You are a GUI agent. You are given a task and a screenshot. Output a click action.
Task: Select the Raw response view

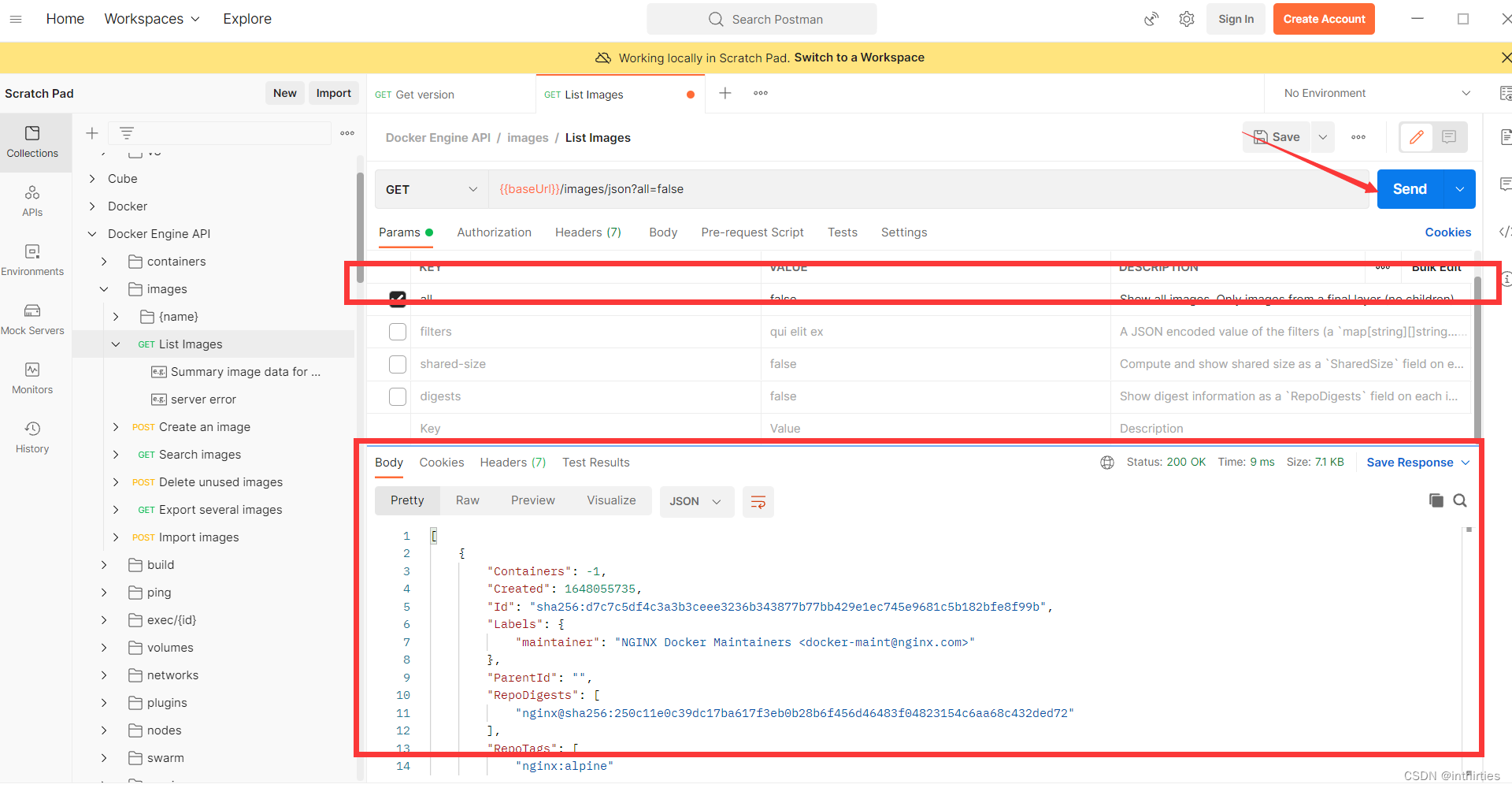(x=467, y=500)
